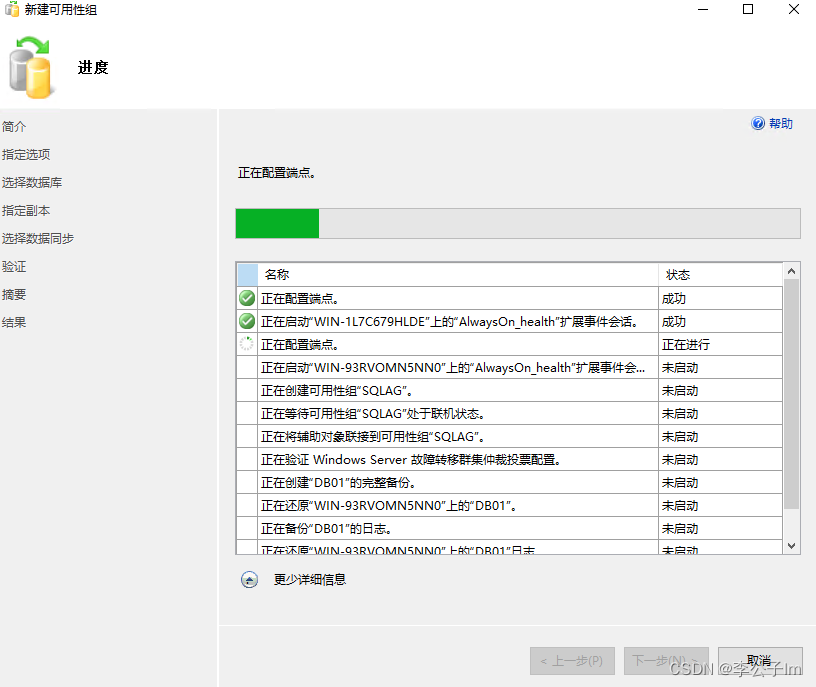Click the vertical scrollbar thumb of task list
Screen dimensions: 816x687
click(791, 394)
